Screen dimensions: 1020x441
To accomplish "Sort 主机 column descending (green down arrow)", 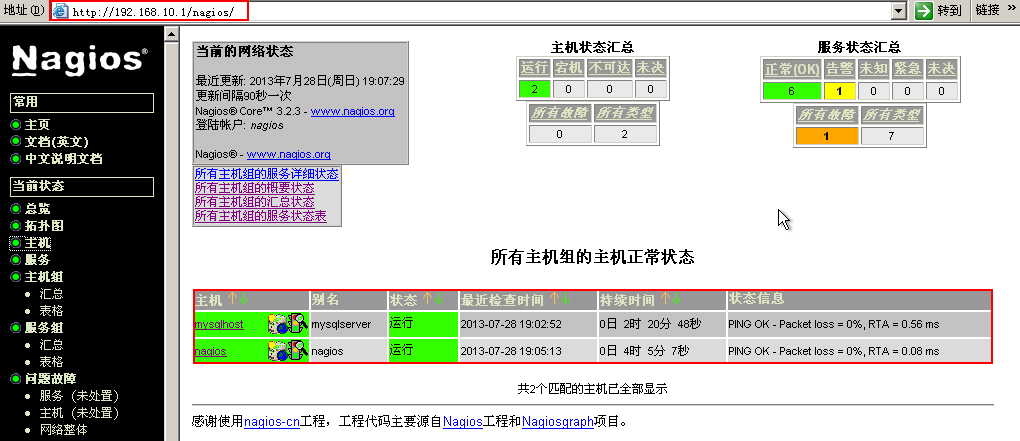I will 243,299.
